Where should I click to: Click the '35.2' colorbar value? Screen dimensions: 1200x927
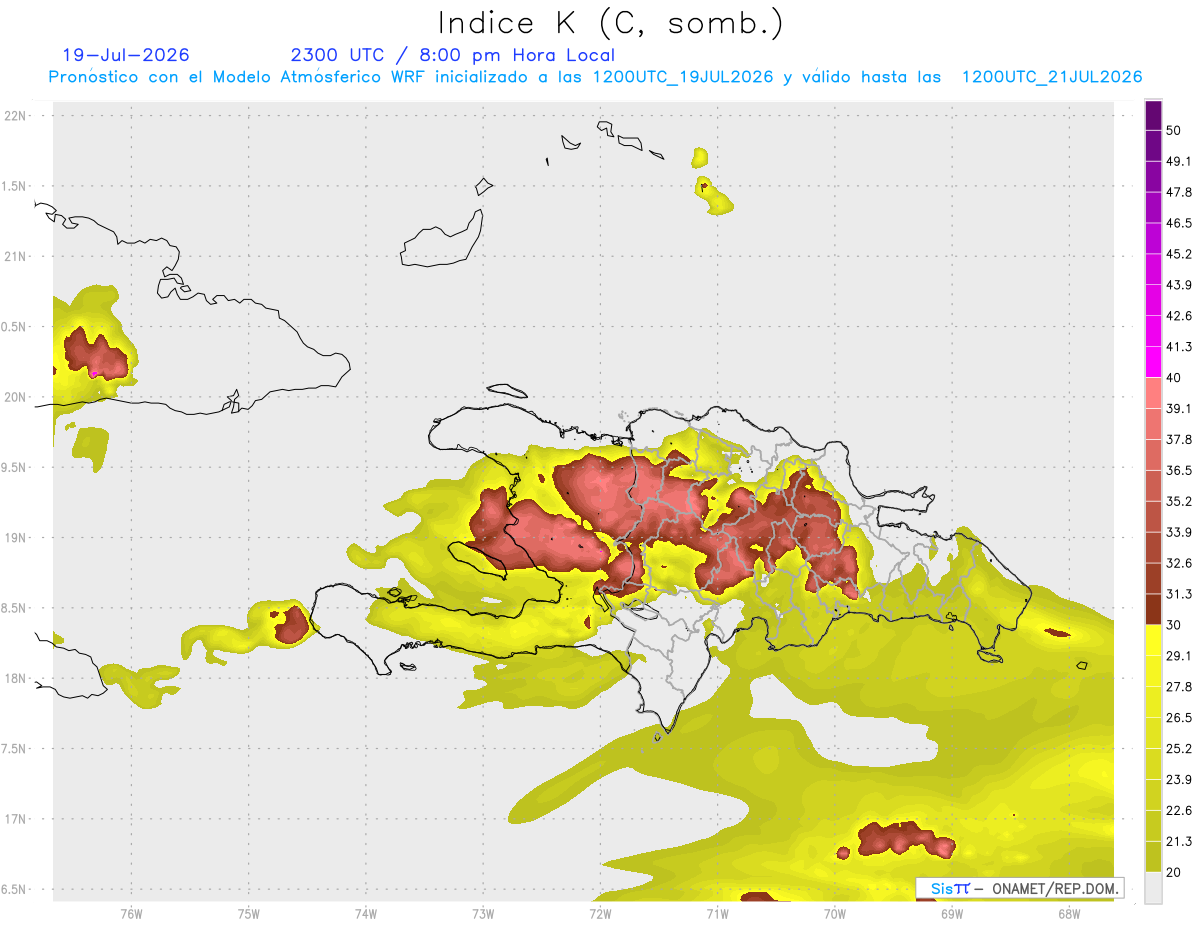[x=1179, y=501]
